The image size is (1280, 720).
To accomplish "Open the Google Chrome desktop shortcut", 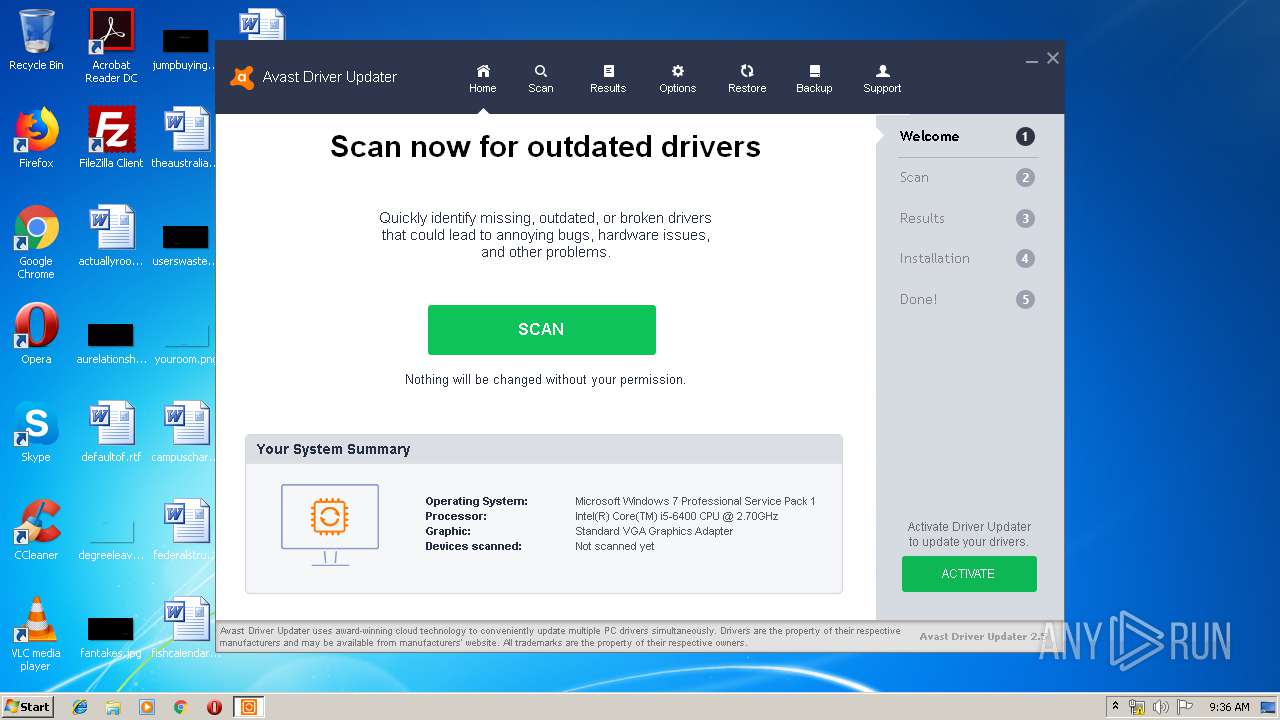I will 36,242.
